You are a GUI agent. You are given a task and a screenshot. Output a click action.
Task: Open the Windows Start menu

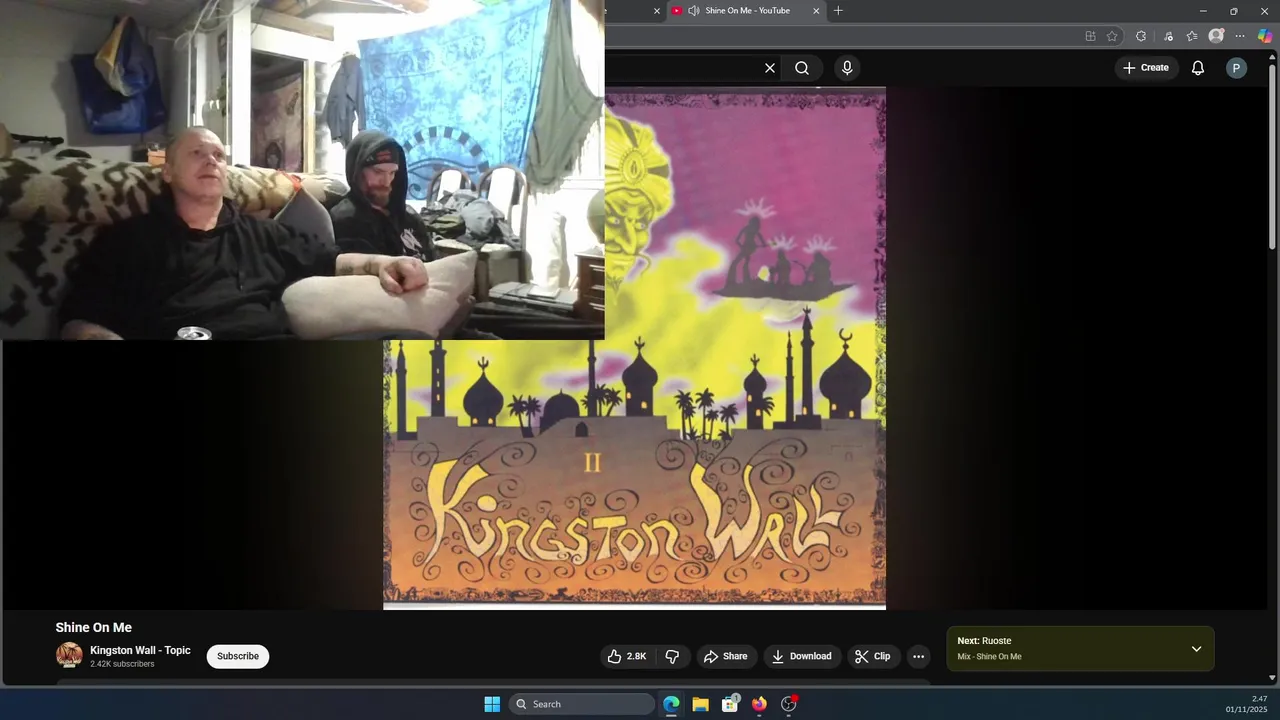pos(492,704)
